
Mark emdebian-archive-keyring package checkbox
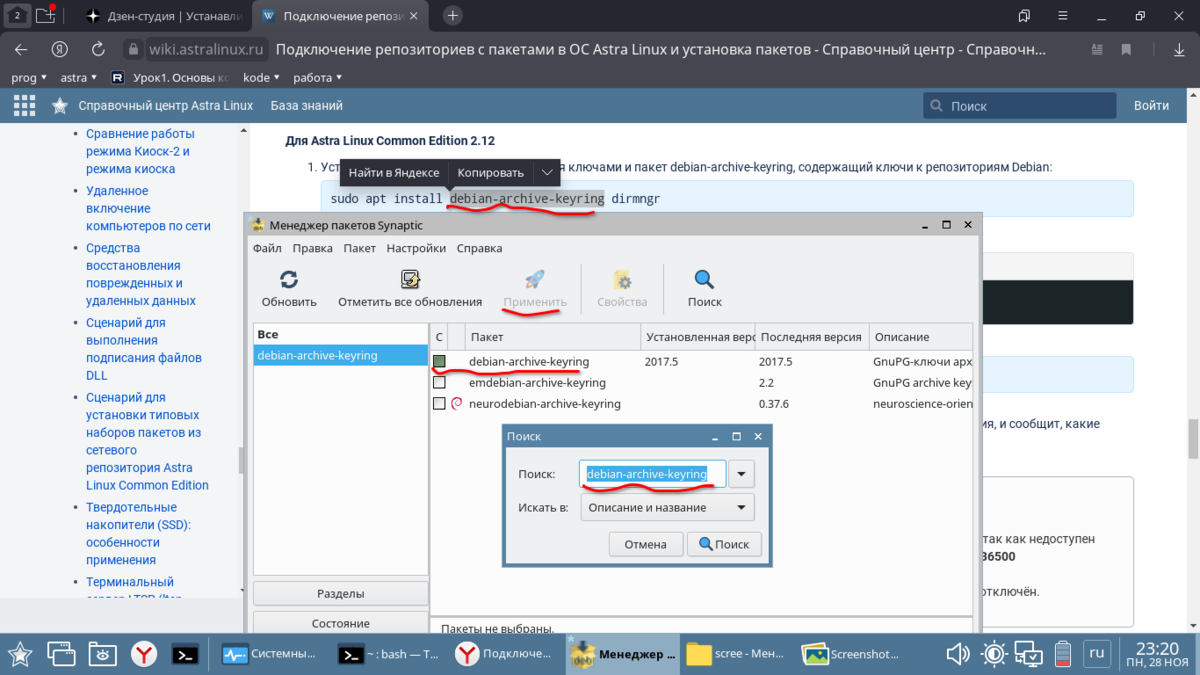coord(439,382)
